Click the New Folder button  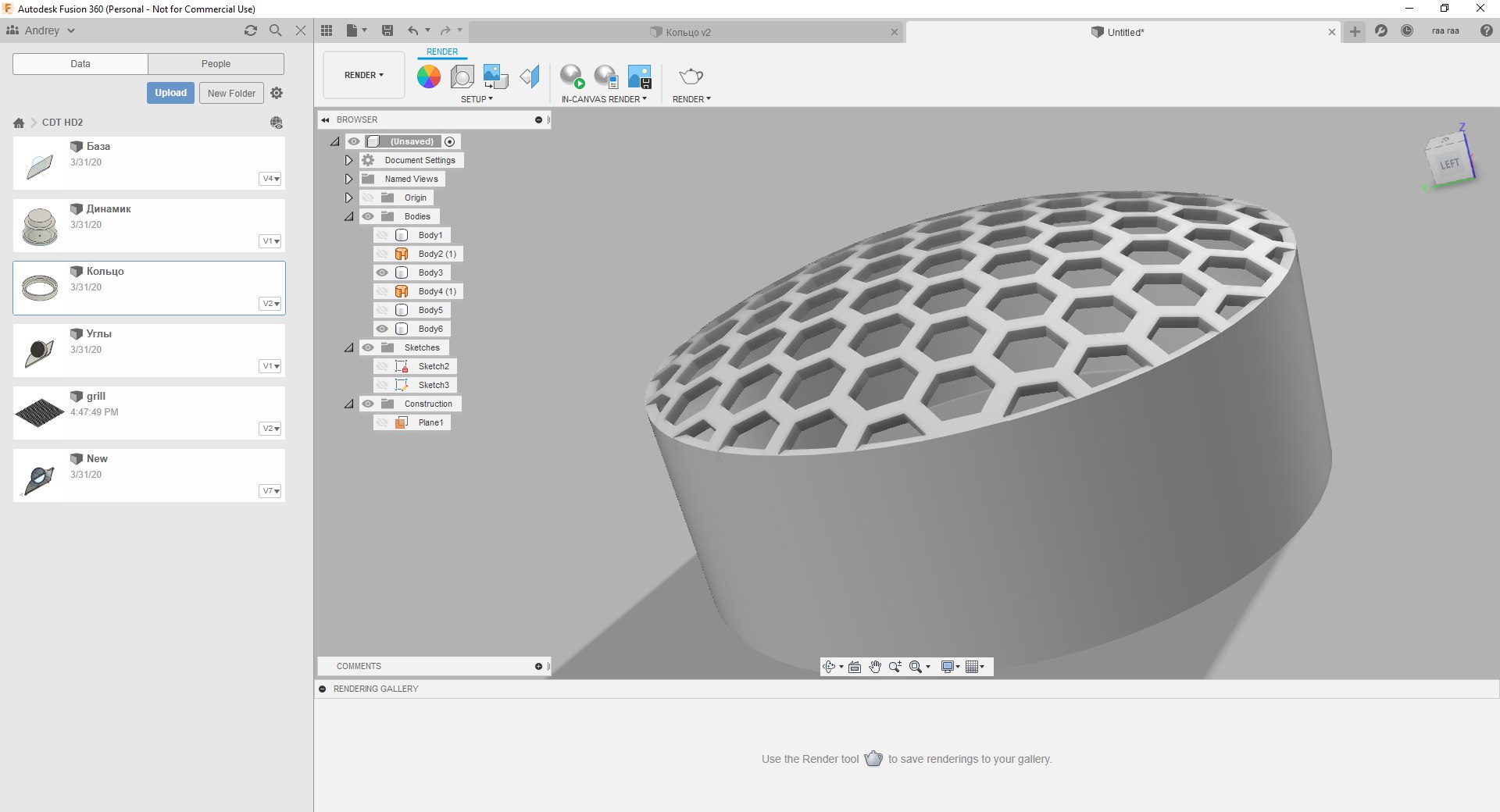click(231, 93)
